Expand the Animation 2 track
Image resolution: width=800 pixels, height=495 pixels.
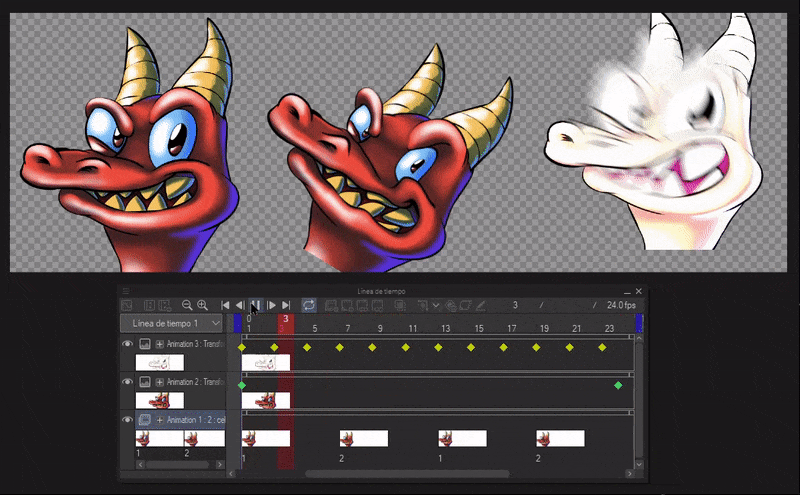pyautogui.click(x=160, y=382)
